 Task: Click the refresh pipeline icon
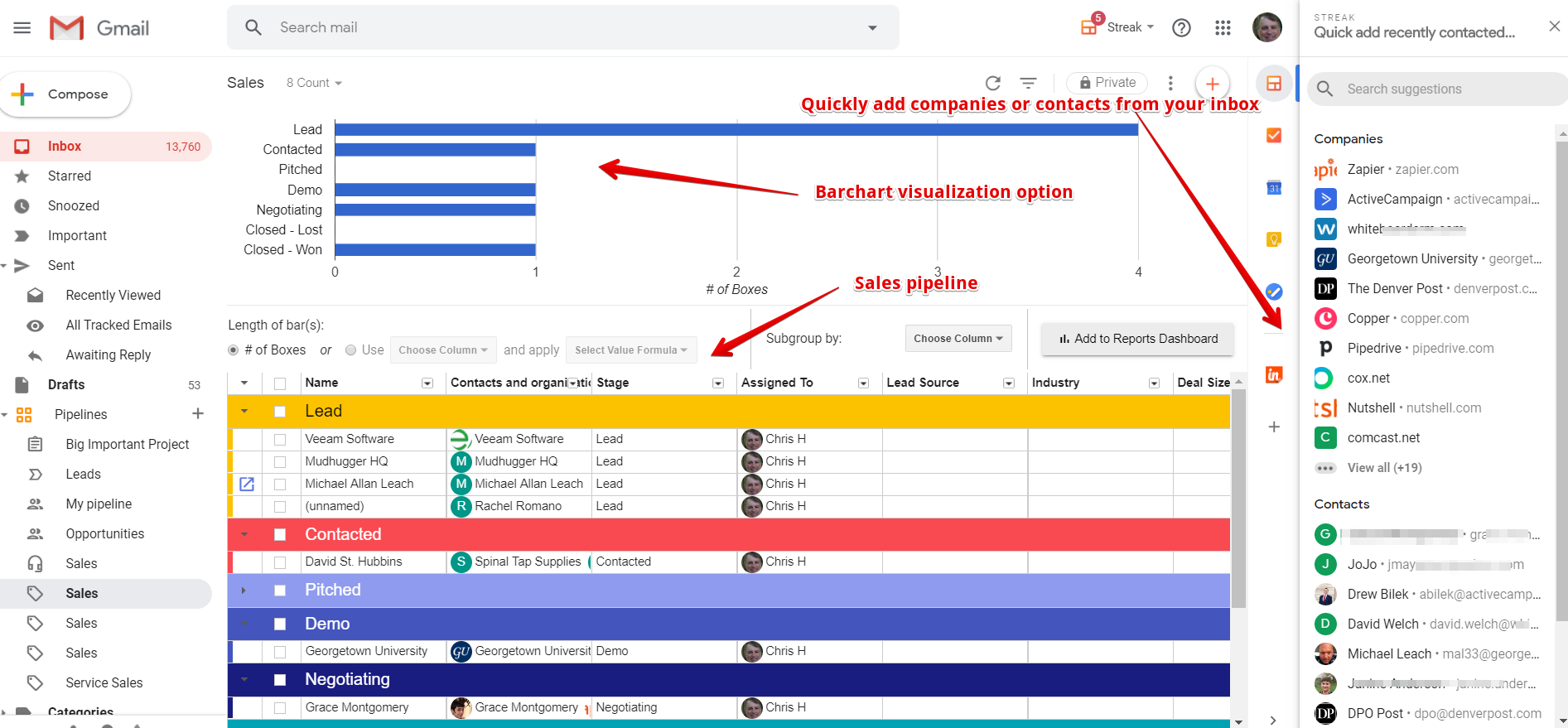(992, 83)
